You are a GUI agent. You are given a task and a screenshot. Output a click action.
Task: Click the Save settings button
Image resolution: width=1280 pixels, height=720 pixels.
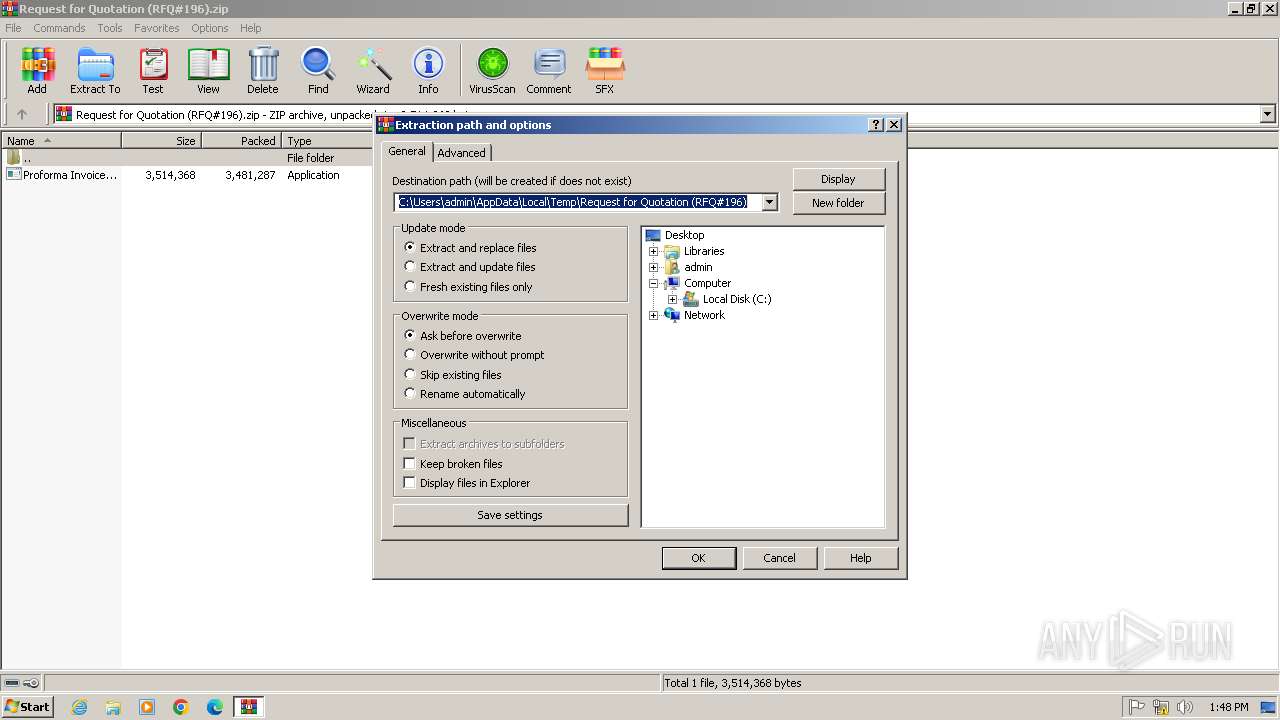[510, 515]
